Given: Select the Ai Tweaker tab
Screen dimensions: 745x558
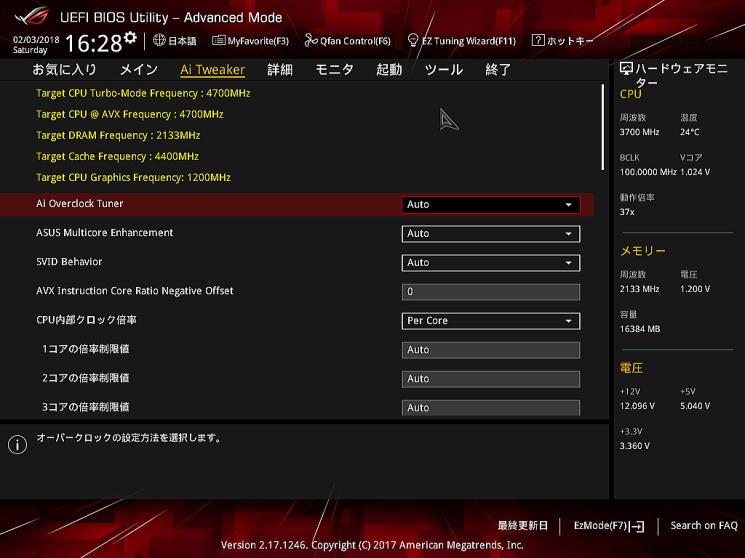Looking at the screenshot, I should tap(212, 70).
